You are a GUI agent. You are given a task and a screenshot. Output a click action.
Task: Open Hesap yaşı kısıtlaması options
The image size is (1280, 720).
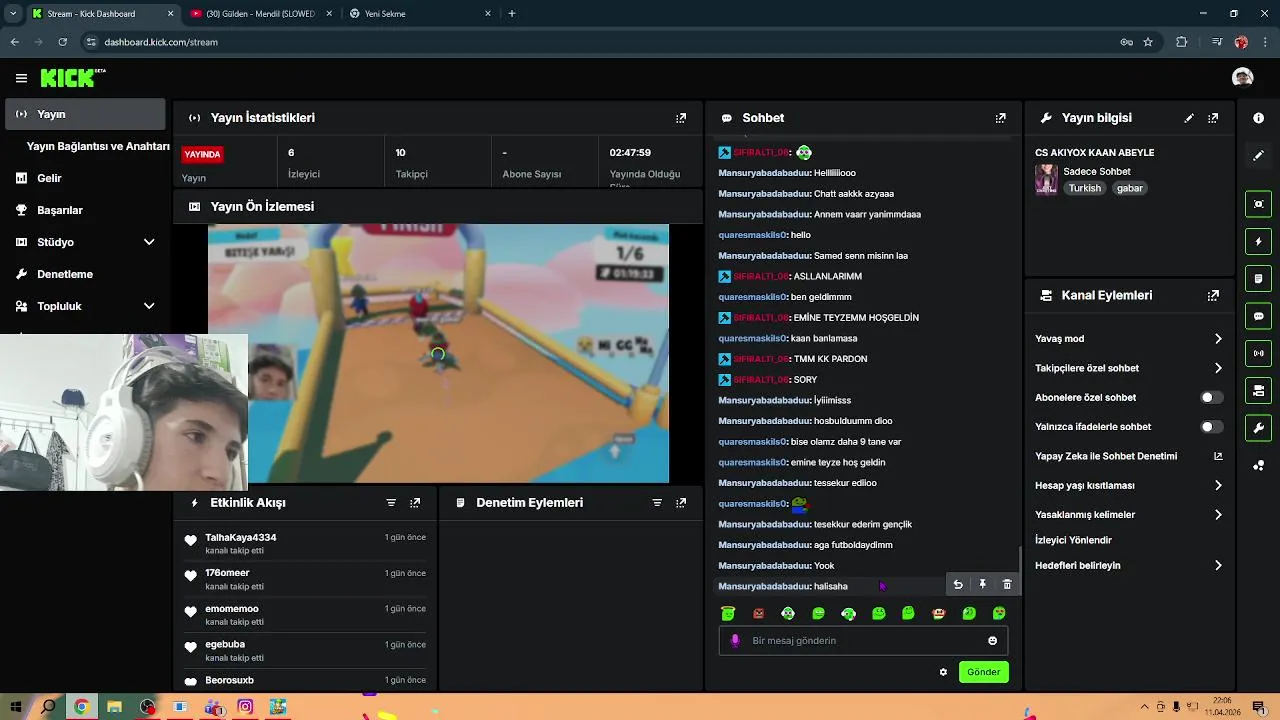(x=1128, y=486)
